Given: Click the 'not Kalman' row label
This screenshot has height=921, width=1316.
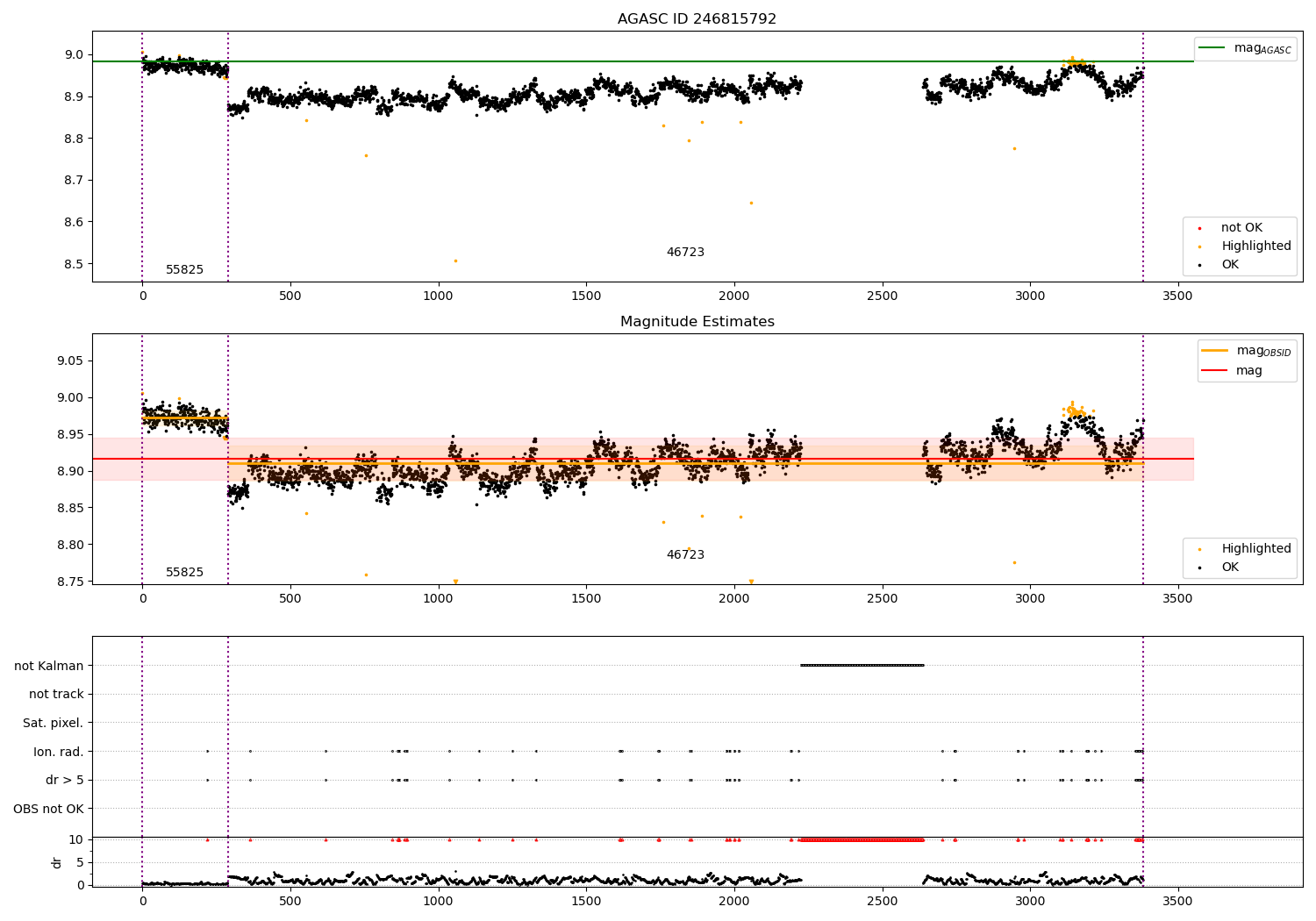Looking at the screenshot, I should (x=49, y=667).
